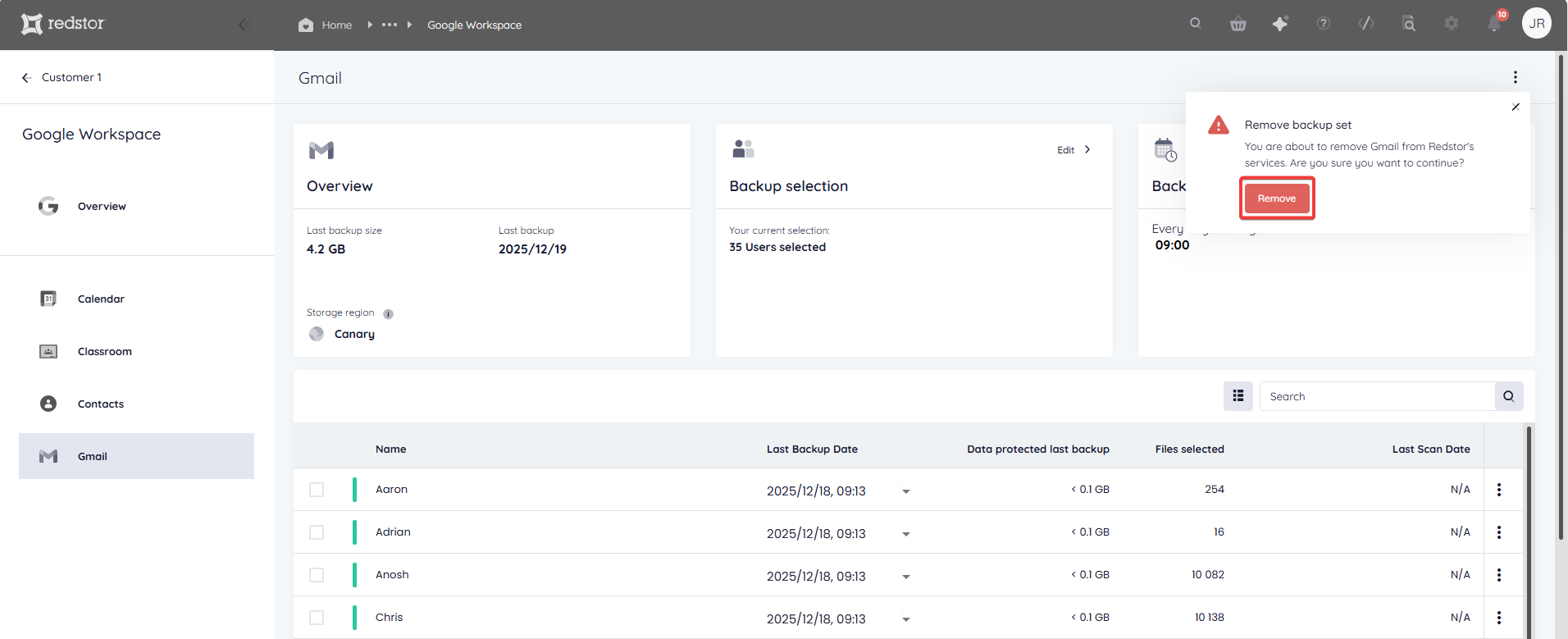Click the users icon on Backup selection
Viewport: 1568px width, 639px height.
(x=743, y=148)
